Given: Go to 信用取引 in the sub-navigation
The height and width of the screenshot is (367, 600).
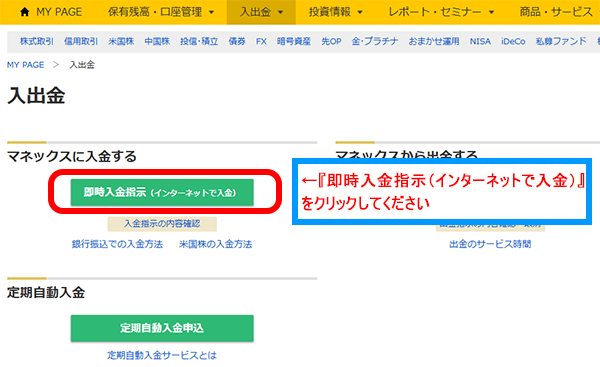Looking at the screenshot, I should click(x=81, y=41).
